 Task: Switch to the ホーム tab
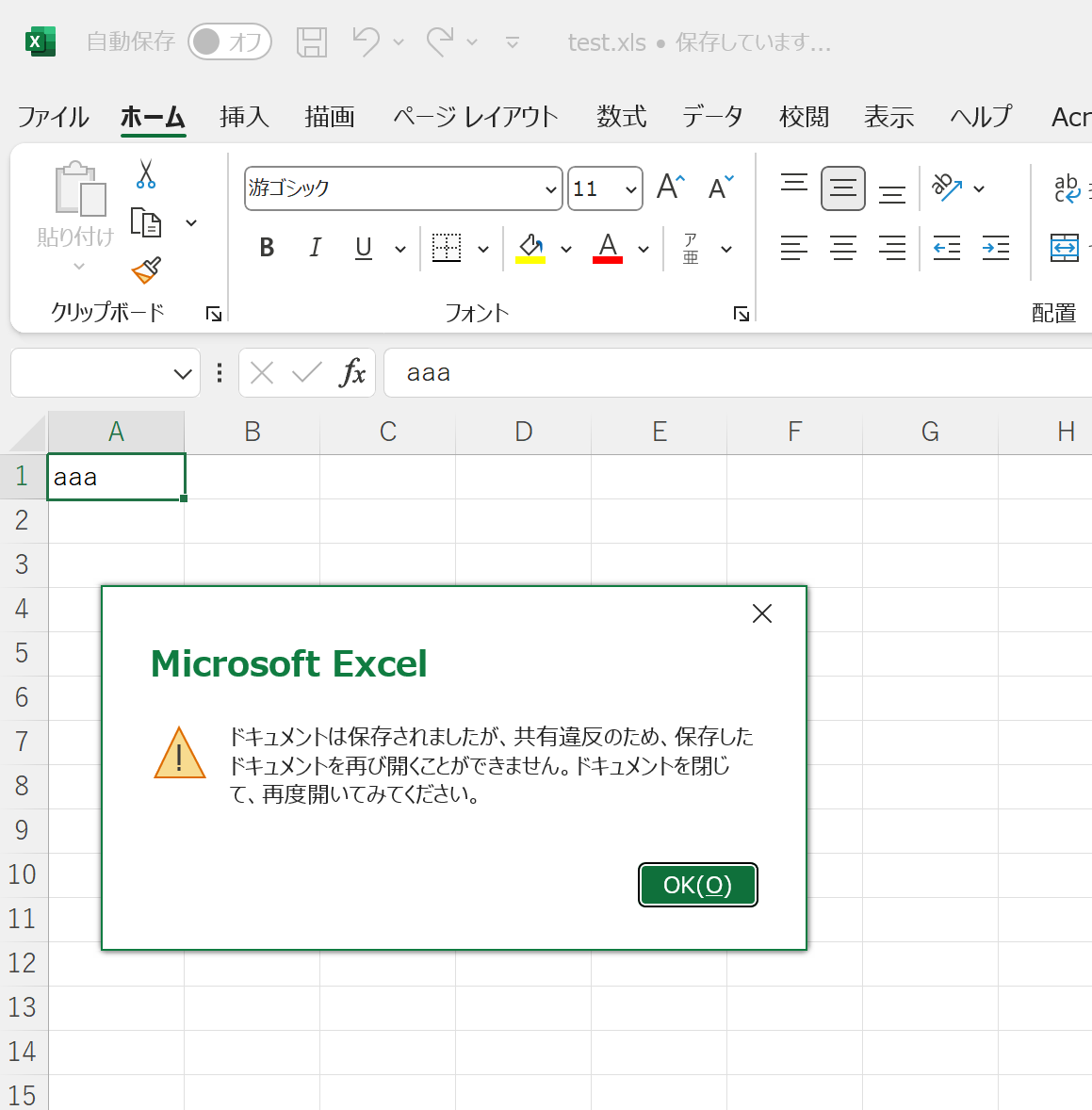click(x=153, y=117)
